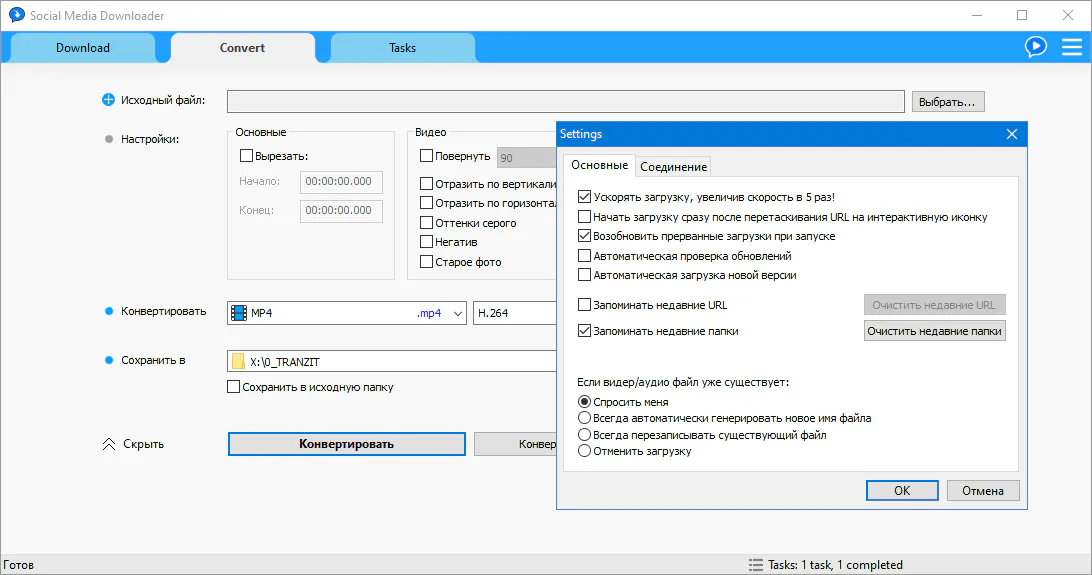This screenshot has width=1092, height=575.
Task: Enable the Вырезать checkbox
Action: pos(246,156)
